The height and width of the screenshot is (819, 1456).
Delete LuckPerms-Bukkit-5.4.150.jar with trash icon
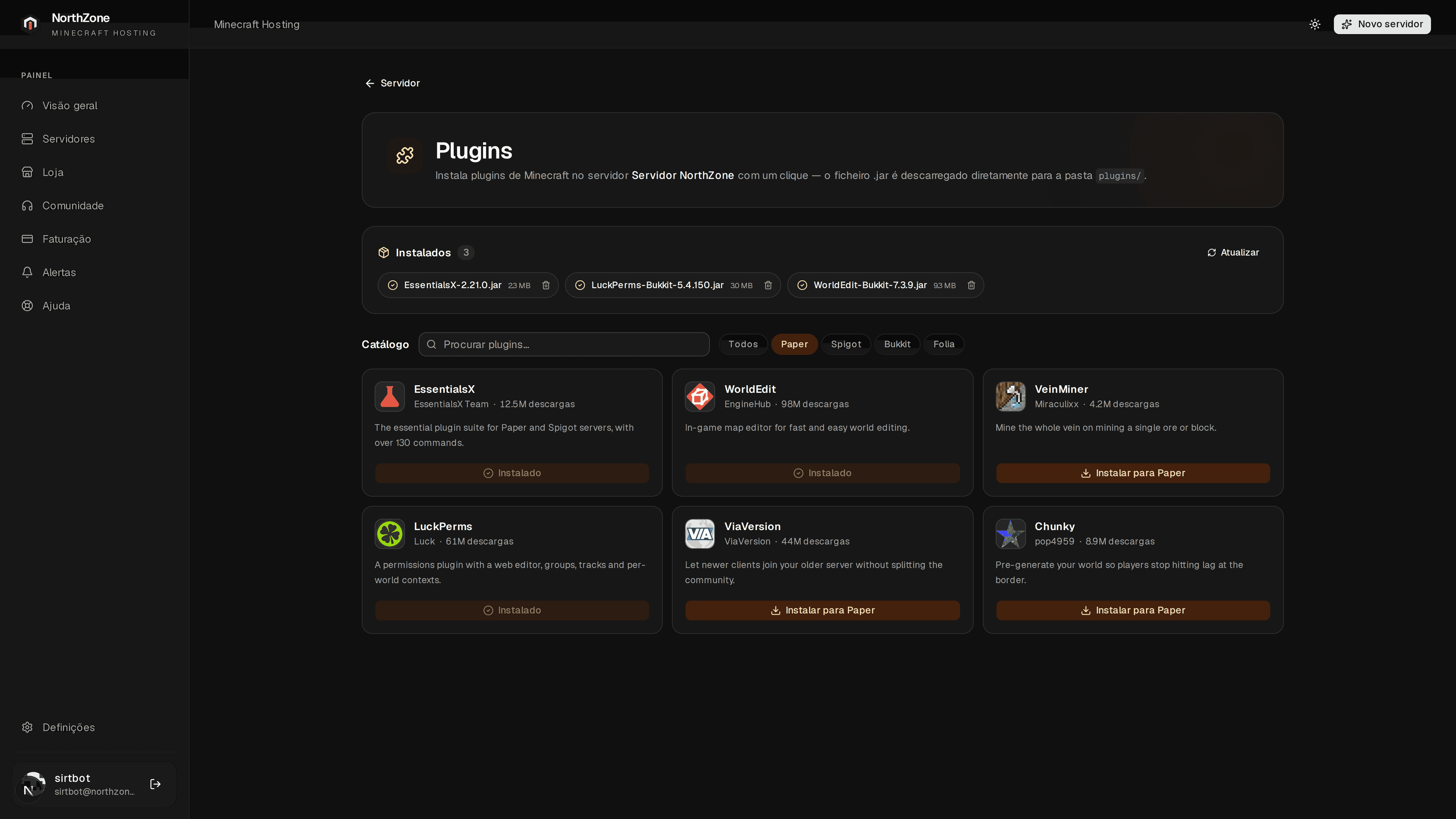pos(768,286)
